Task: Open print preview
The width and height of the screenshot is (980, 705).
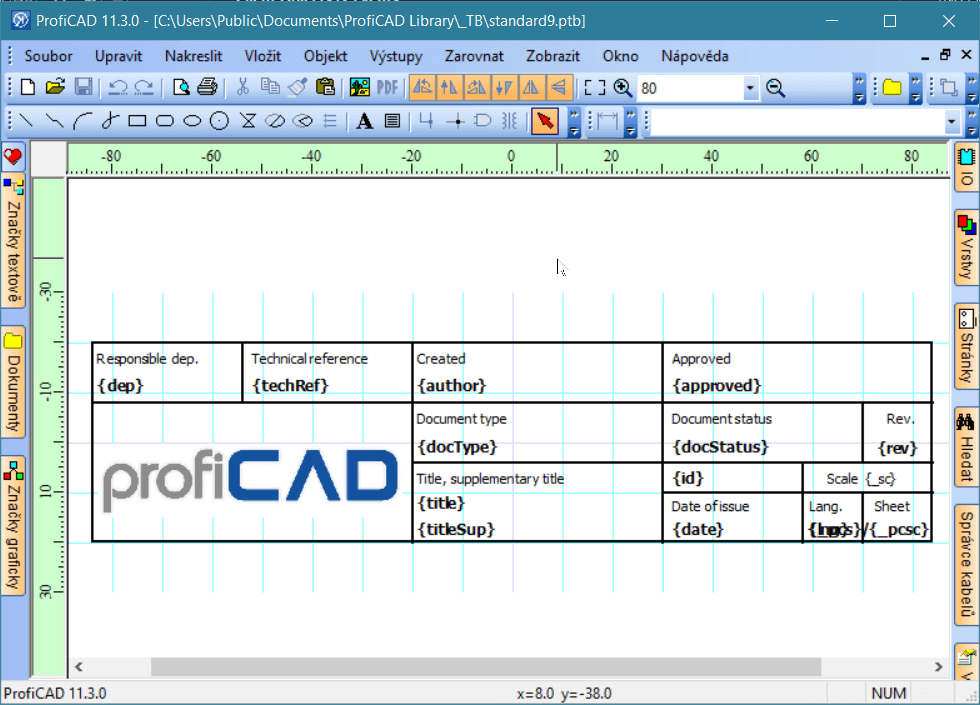Action: pos(181,88)
